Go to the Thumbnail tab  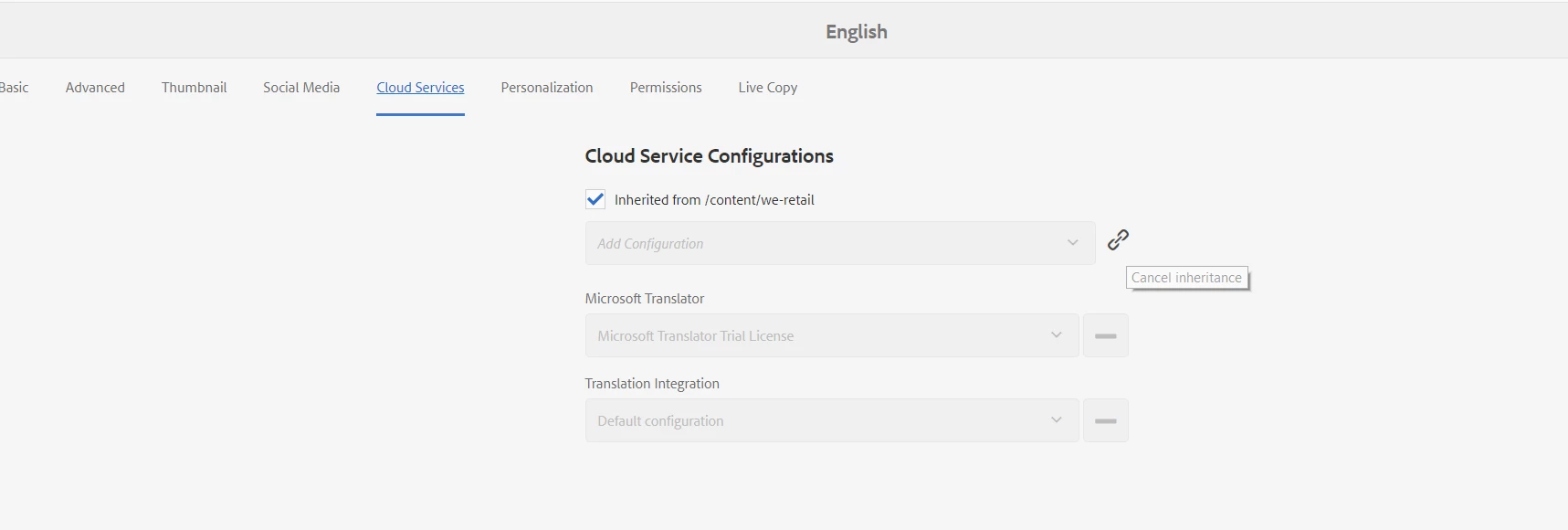pos(194,88)
